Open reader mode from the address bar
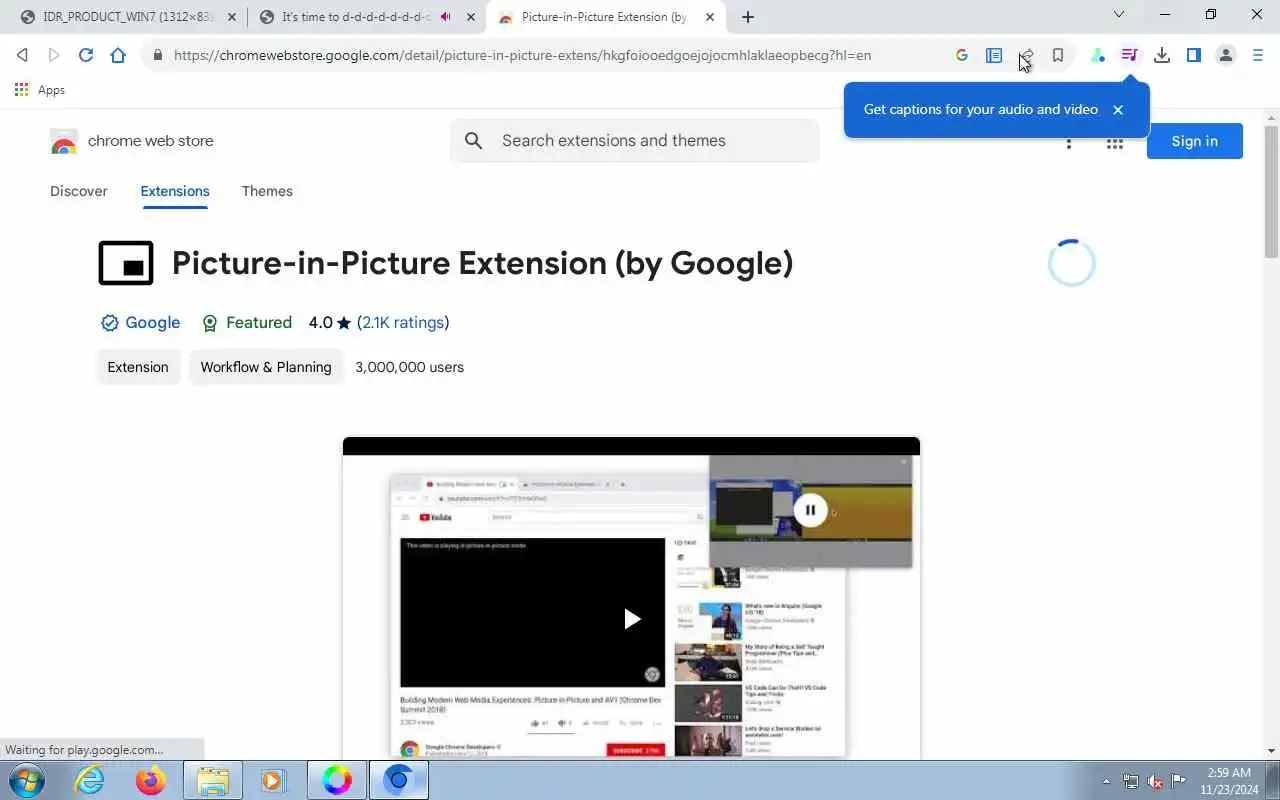 pos(994,55)
